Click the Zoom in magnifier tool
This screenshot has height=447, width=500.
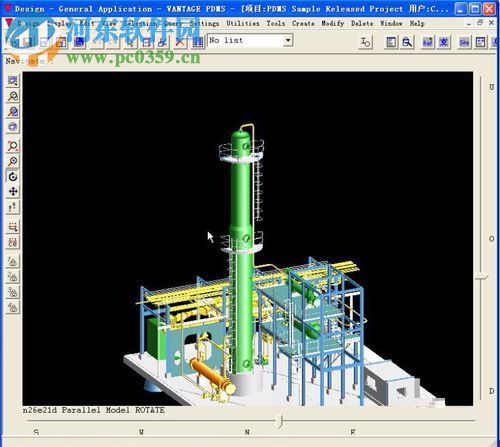(x=13, y=161)
